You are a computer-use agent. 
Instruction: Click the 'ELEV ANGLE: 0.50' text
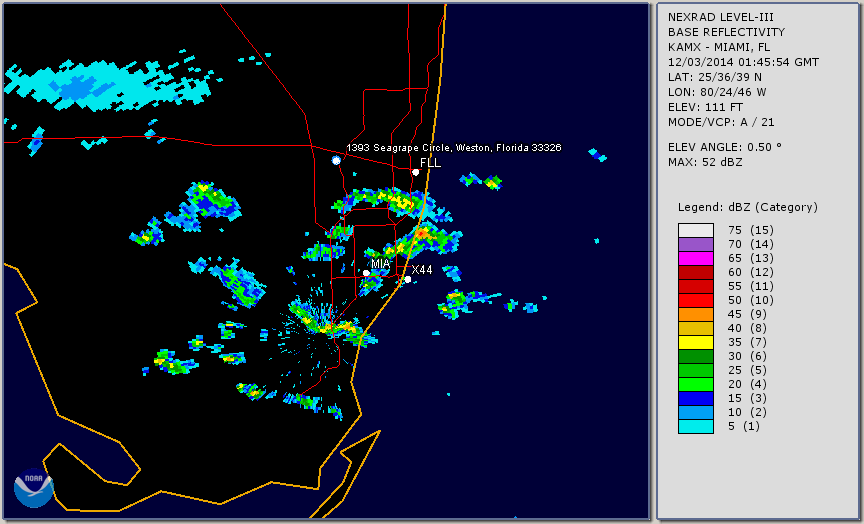point(725,147)
